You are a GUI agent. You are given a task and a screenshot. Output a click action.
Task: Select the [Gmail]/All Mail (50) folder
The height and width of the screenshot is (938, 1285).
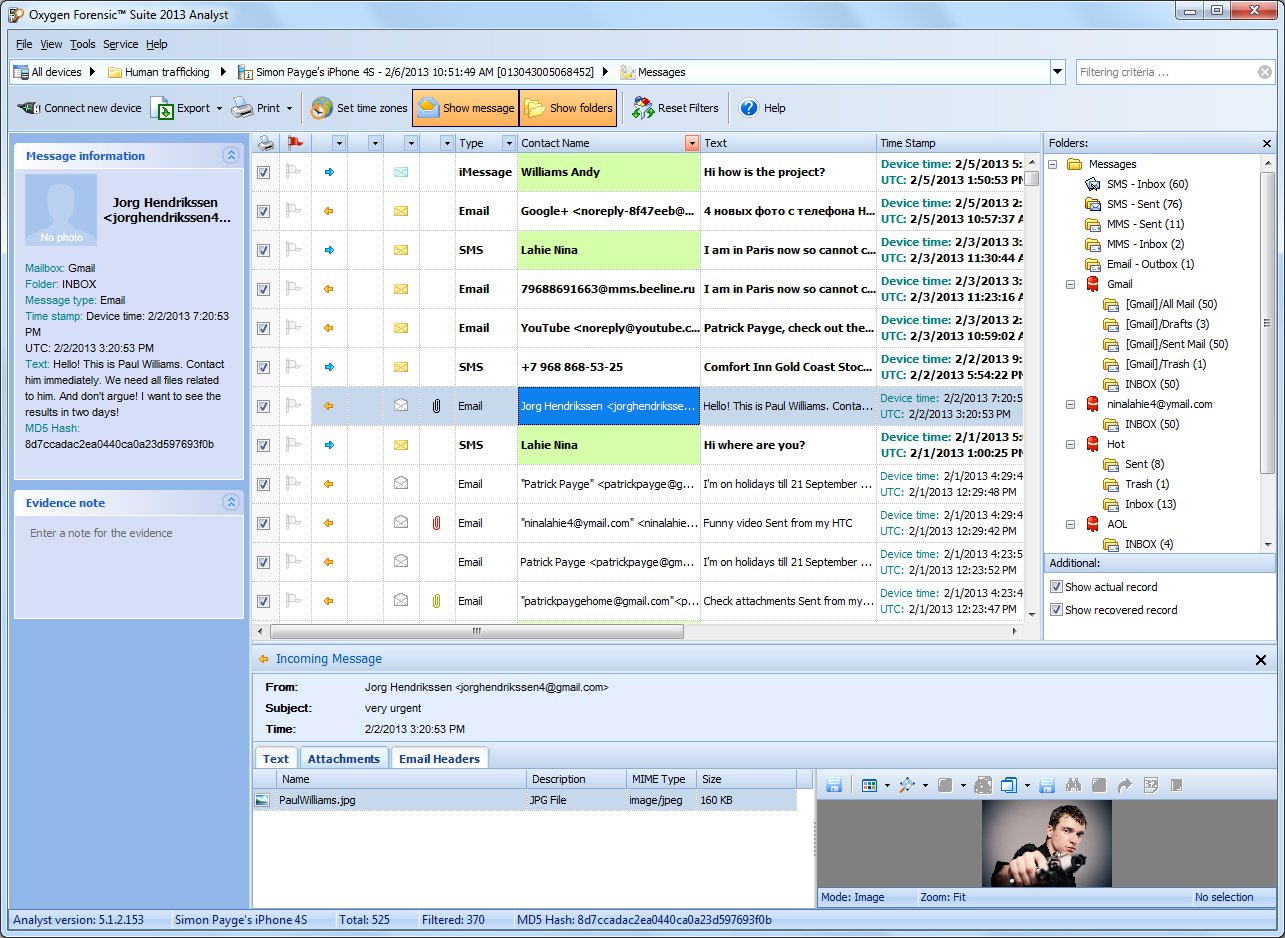[x=1171, y=304]
